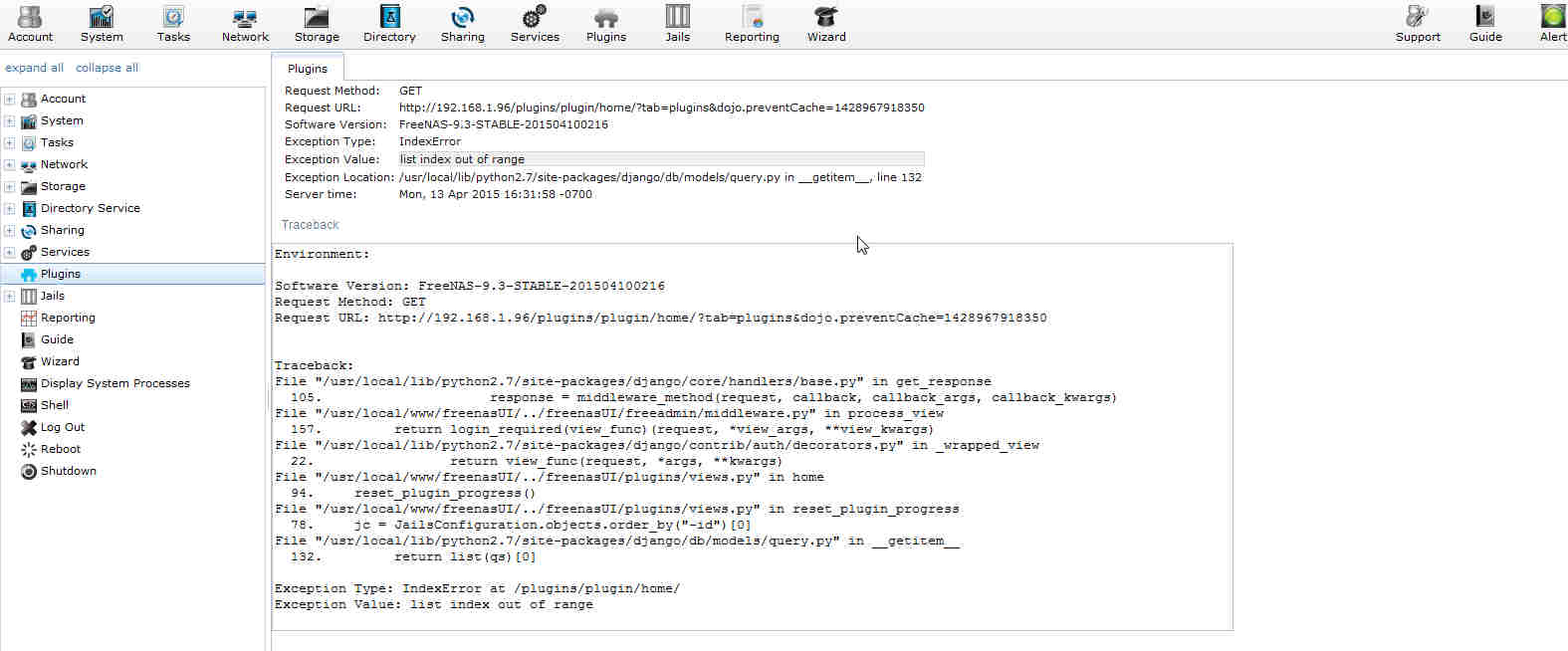Click the Reboot icon in the sidebar
The width and height of the screenshot is (1568, 651).
click(29, 450)
